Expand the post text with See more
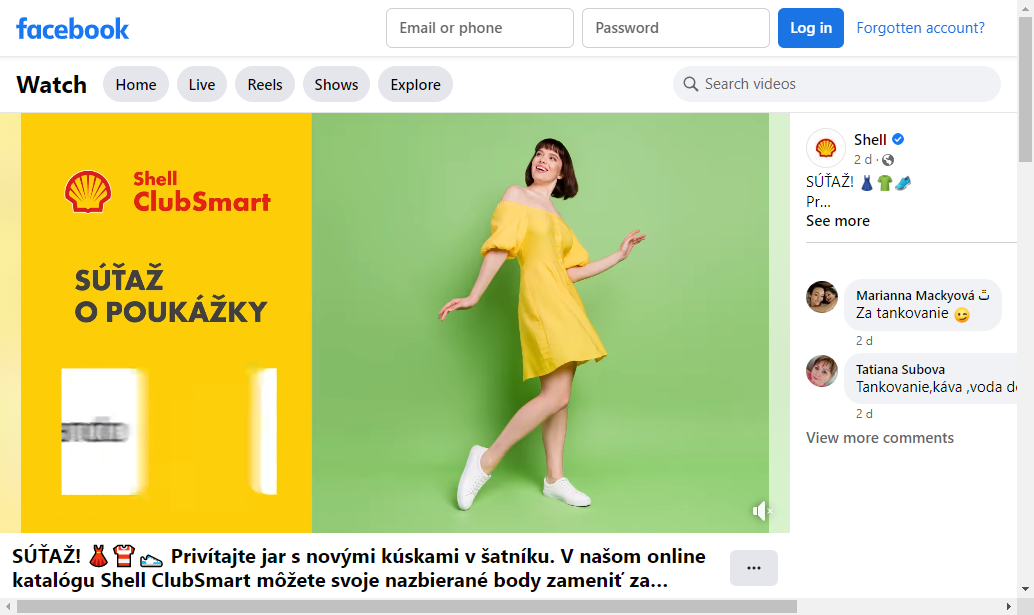 (x=837, y=221)
